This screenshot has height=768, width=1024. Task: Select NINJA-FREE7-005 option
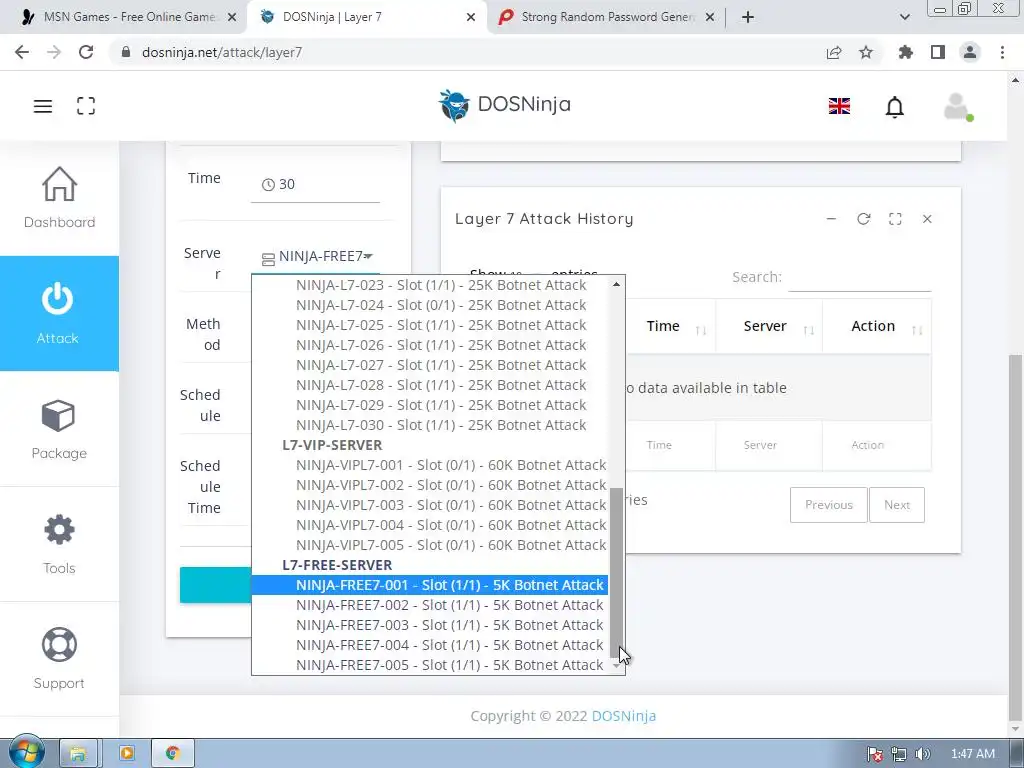(430, 665)
